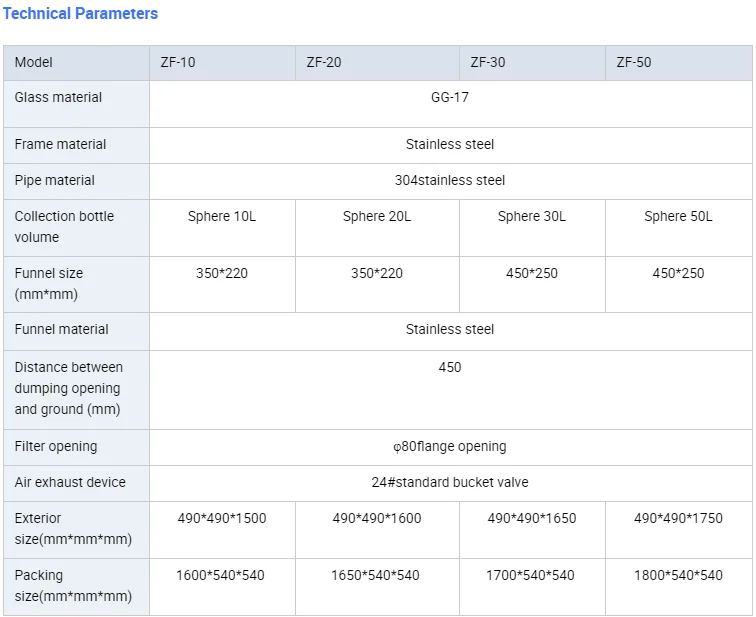Select packing size 1600*540*540 cell

click(222, 575)
